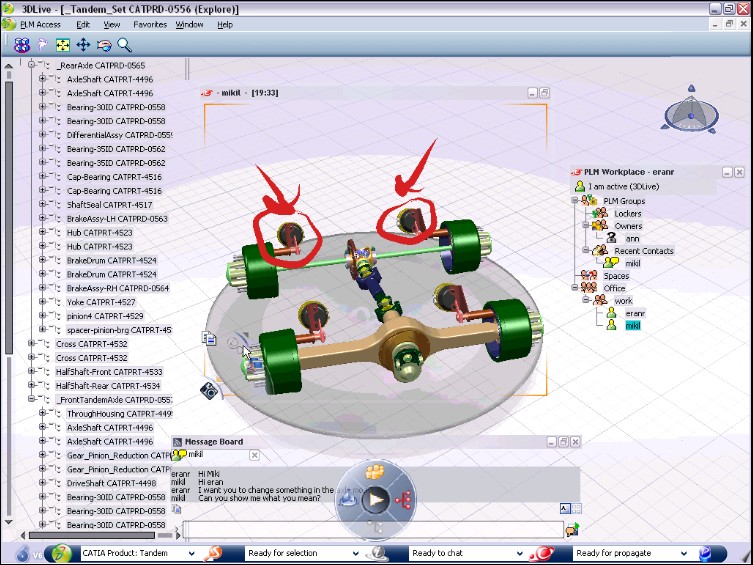Screen dimensions: 753x565
Task: Select contact mikil under work group
Action: [x=632, y=325]
